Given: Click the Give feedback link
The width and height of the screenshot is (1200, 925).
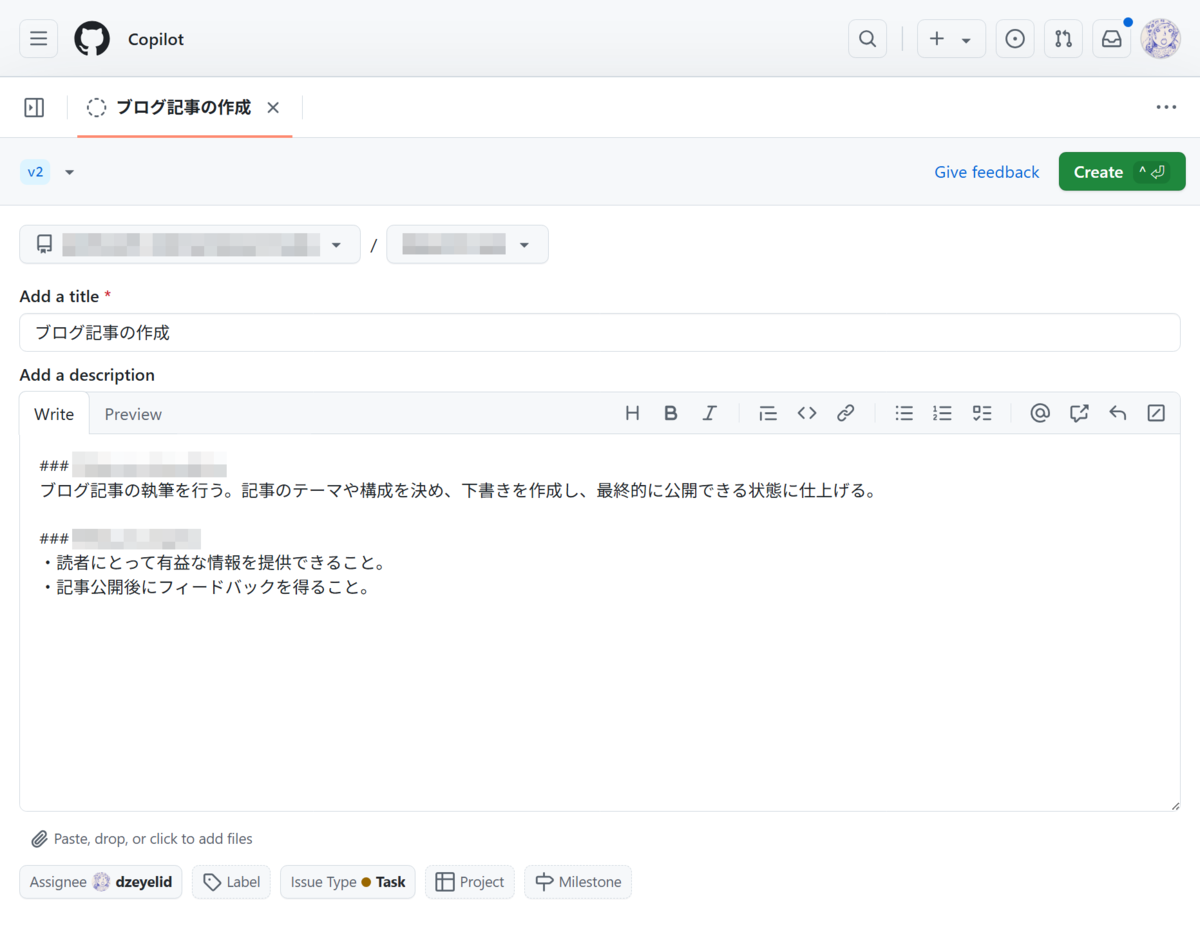Looking at the screenshot, I should click(987, 172).
